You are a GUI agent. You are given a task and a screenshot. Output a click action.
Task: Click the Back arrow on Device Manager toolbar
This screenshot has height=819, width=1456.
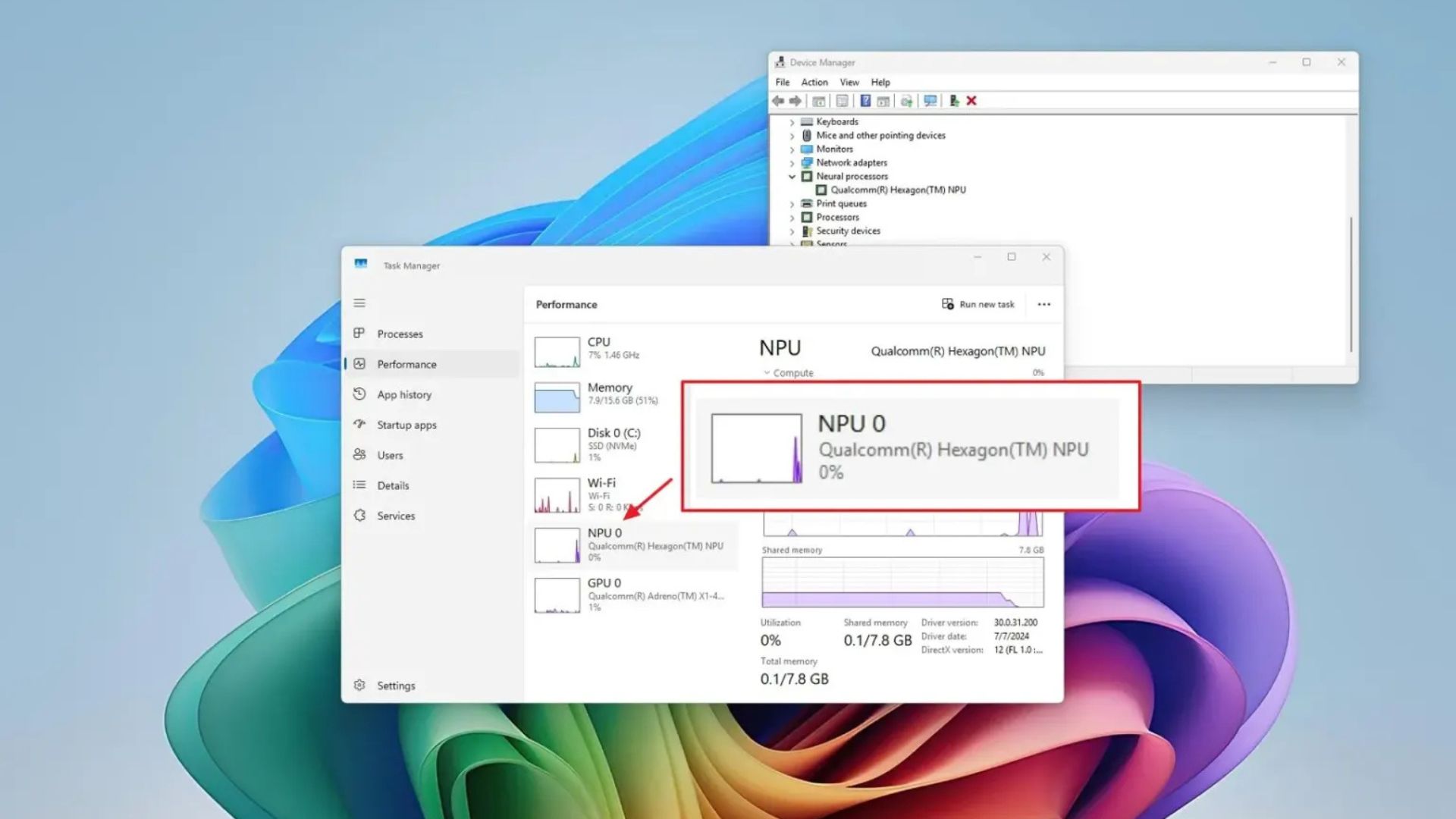[x=778, y=101]
